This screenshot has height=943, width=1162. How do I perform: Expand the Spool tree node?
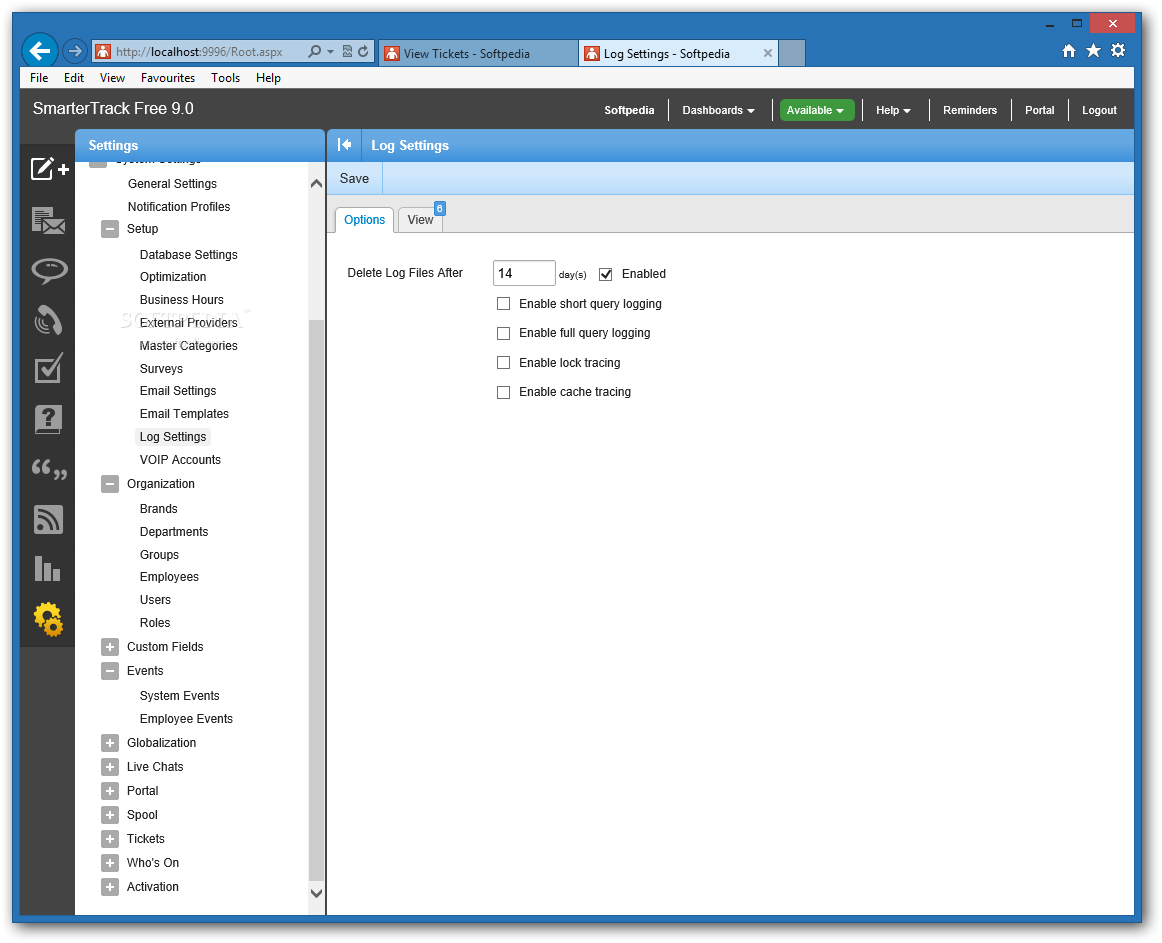point(110,815)
